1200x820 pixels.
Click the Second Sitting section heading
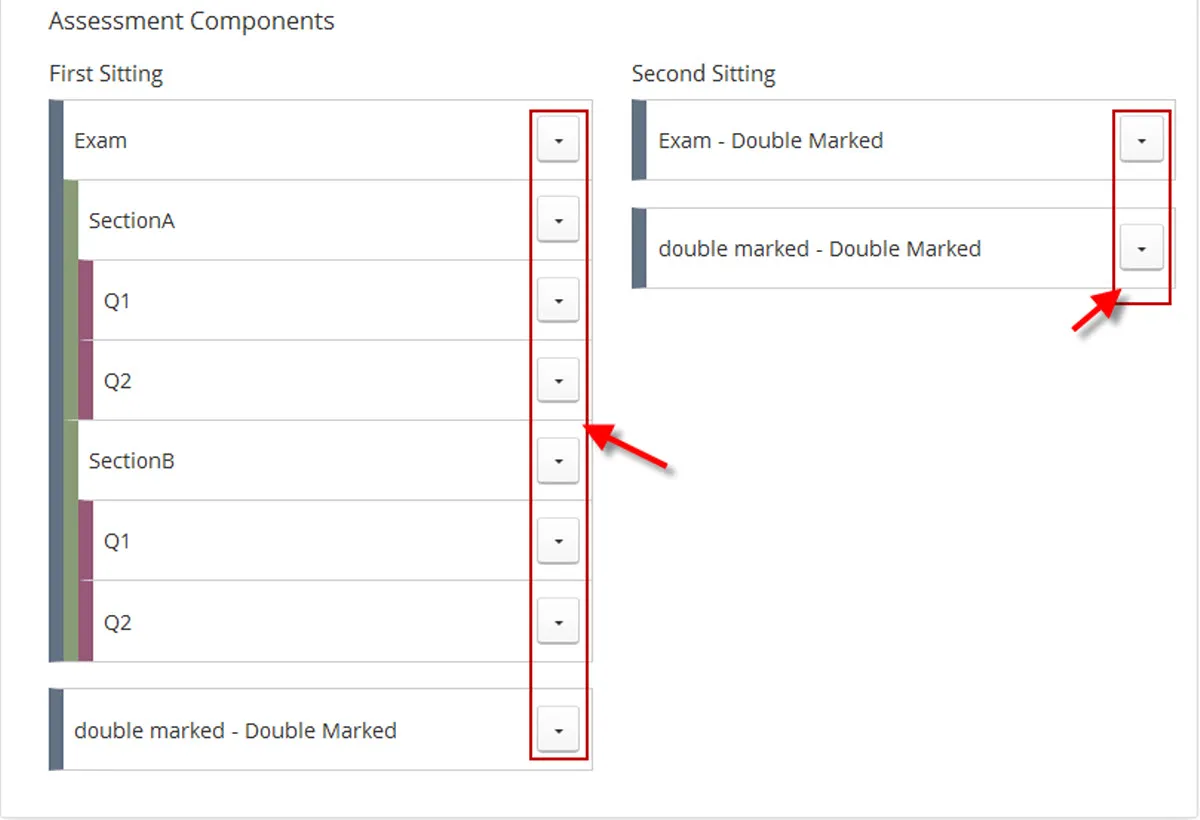702,73
